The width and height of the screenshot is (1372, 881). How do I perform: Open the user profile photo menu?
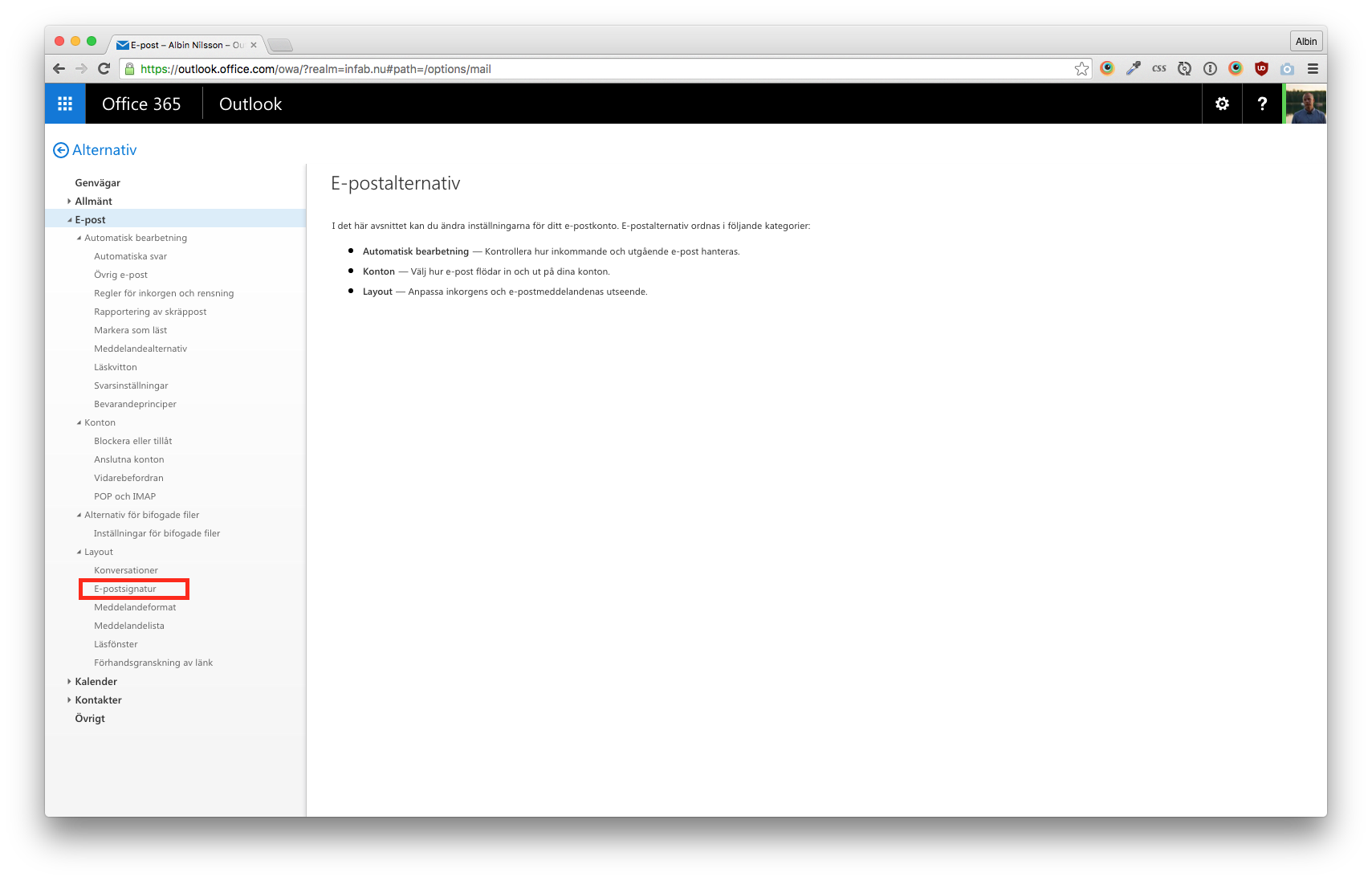coord(1305,104)
